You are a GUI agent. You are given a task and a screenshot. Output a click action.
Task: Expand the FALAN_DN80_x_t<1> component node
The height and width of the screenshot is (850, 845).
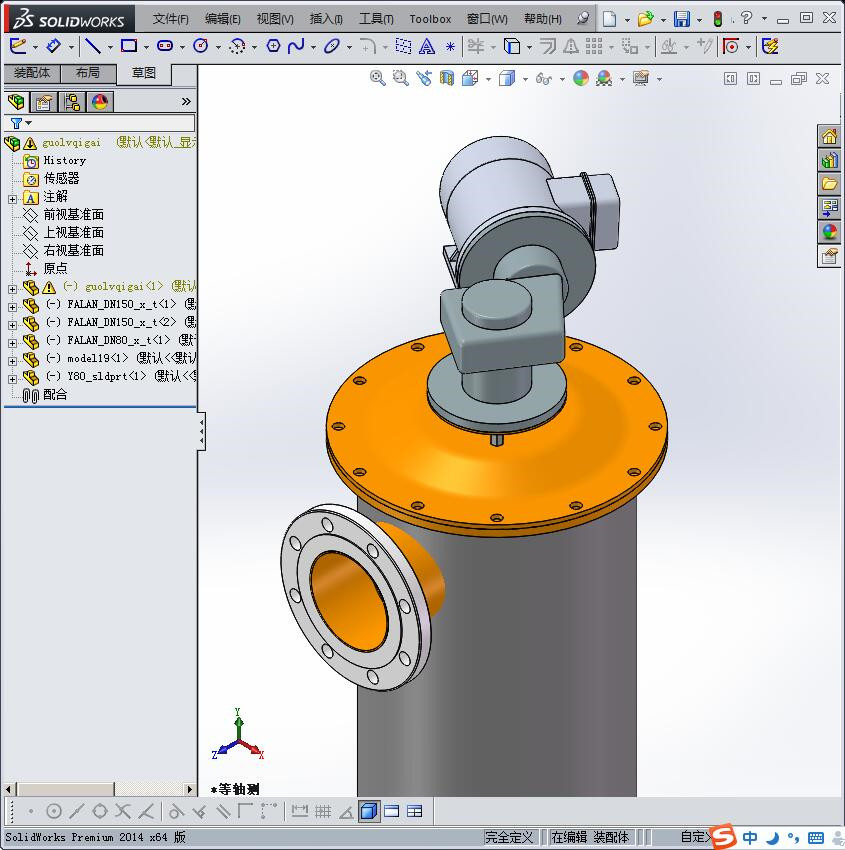(x=12, y=343)
